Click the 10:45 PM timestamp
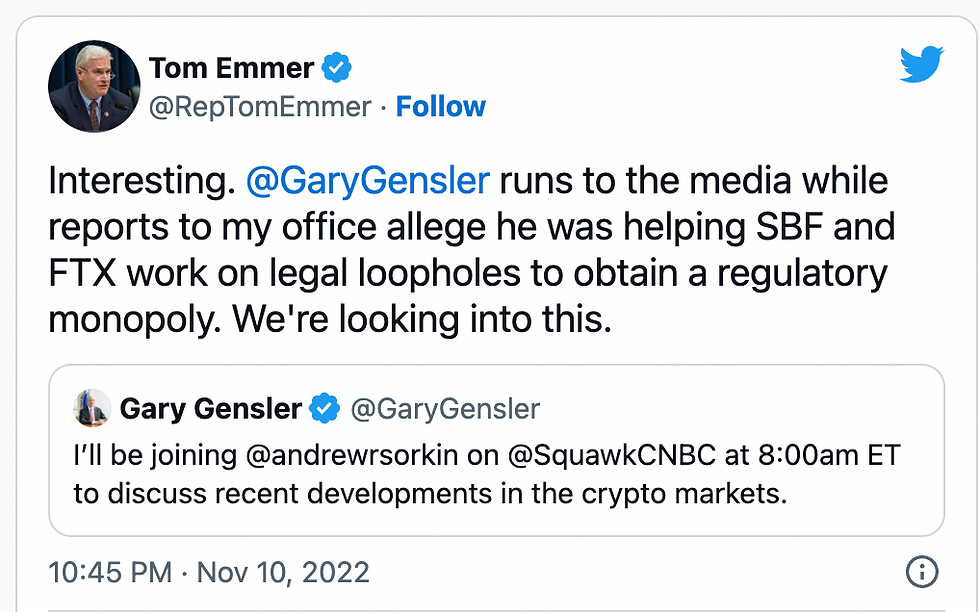 pyautogui.click(x=110, y=572)
